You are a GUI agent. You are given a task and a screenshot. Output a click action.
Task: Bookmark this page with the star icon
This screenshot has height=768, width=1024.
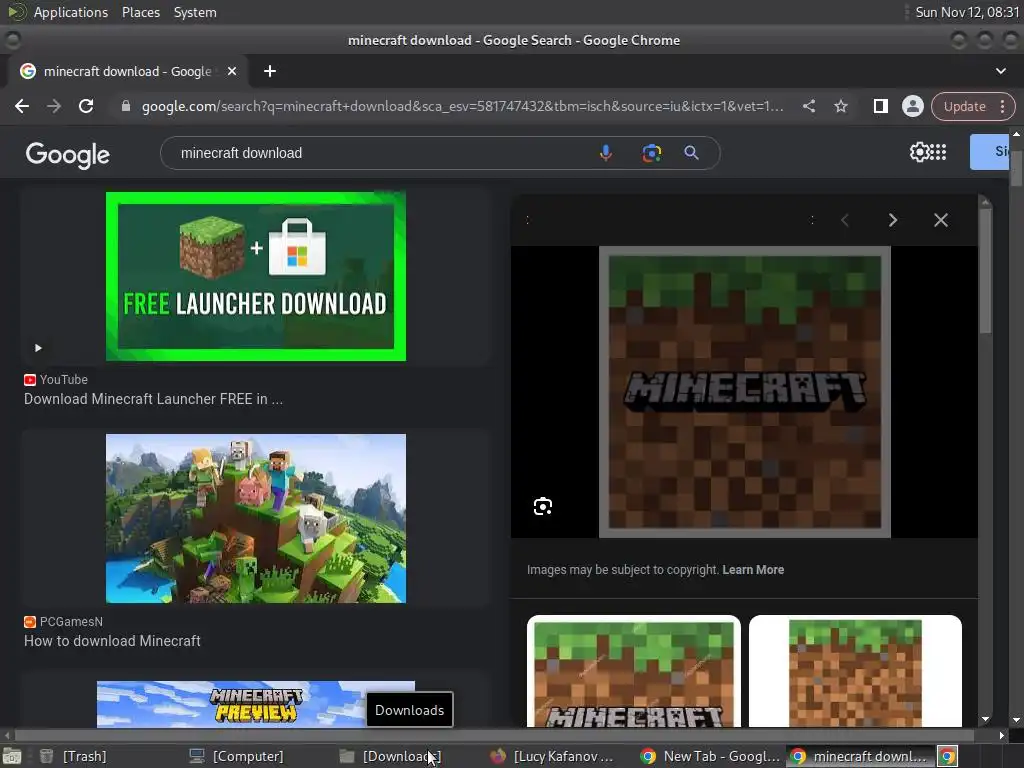tap(840, 106)
